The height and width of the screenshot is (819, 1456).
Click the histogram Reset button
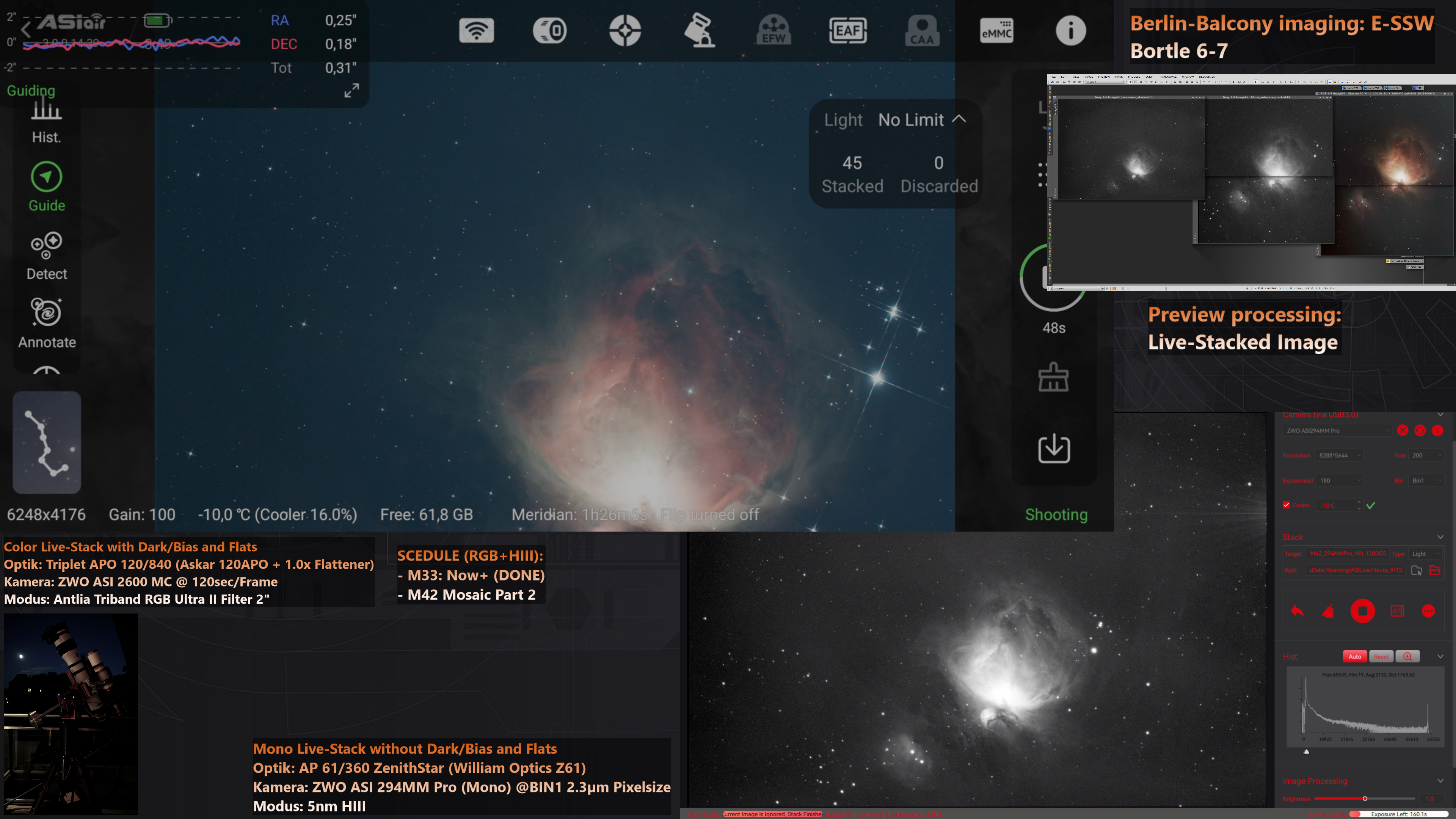click(1381, 657)
